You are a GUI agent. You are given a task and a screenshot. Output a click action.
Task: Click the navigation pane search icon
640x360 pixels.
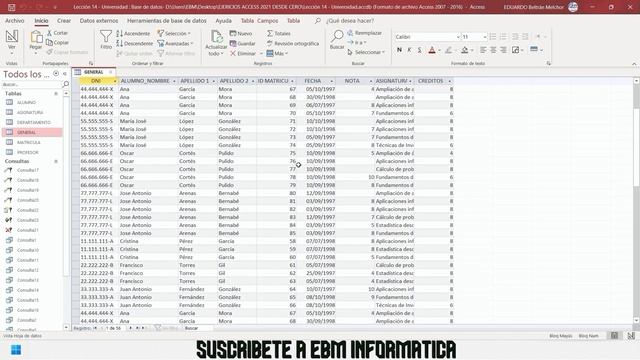click(65, 84)
